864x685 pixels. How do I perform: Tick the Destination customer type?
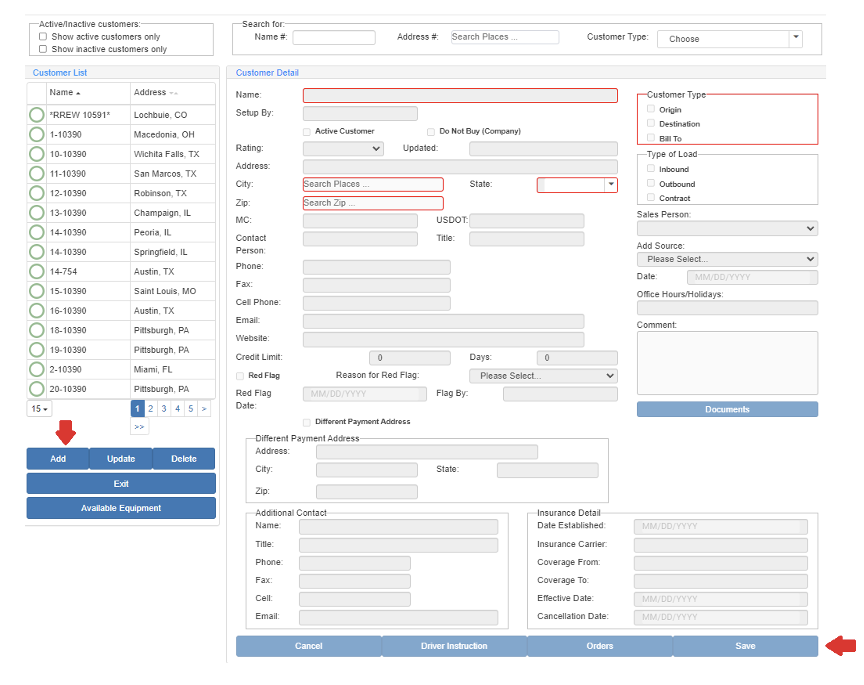[x=651, y=123]
